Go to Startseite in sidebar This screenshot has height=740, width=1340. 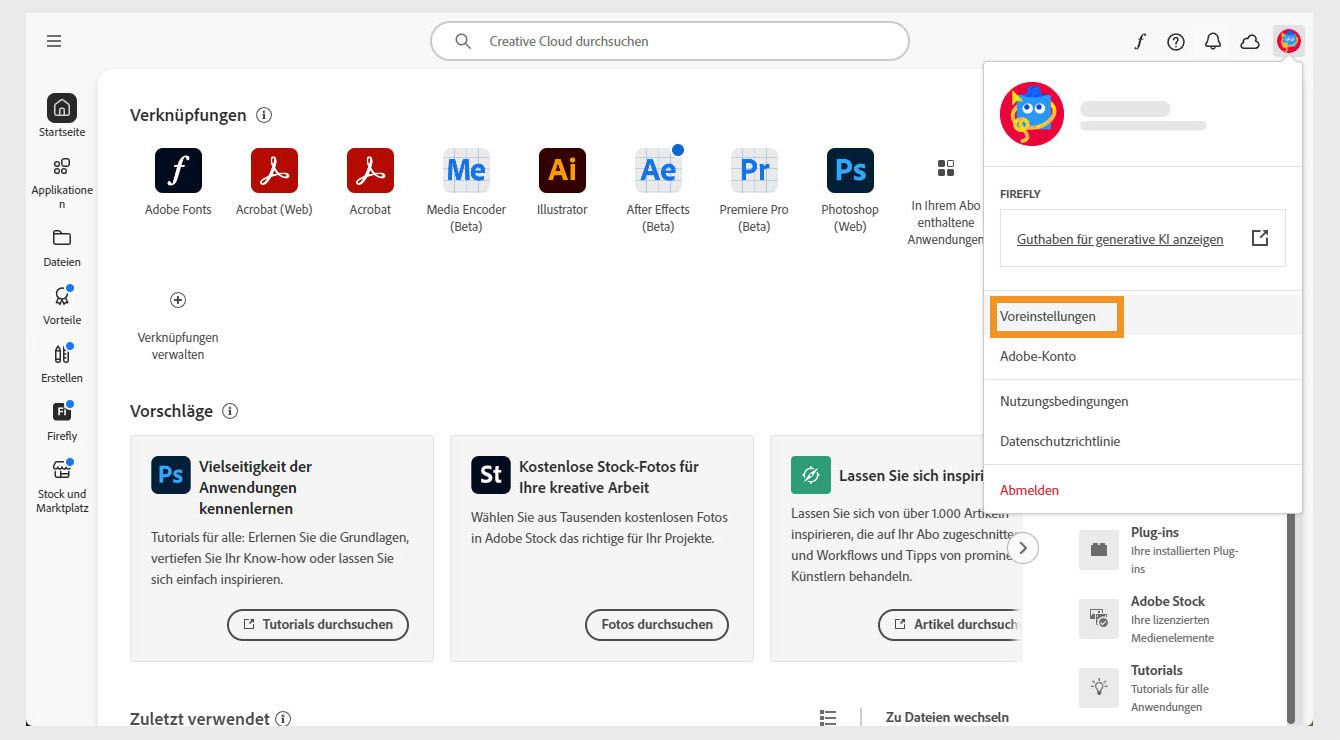click(62, 116)
